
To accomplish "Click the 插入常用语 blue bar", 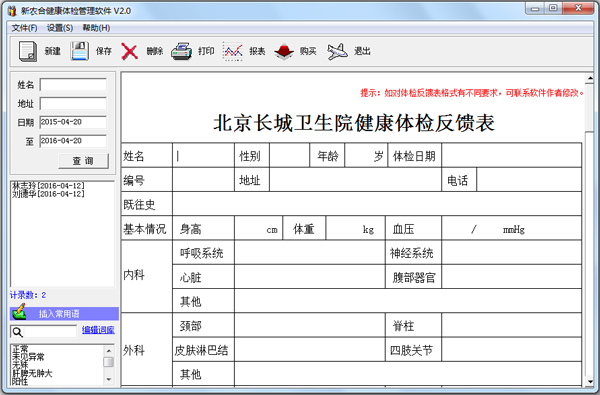I will click(x=64, y=314).
